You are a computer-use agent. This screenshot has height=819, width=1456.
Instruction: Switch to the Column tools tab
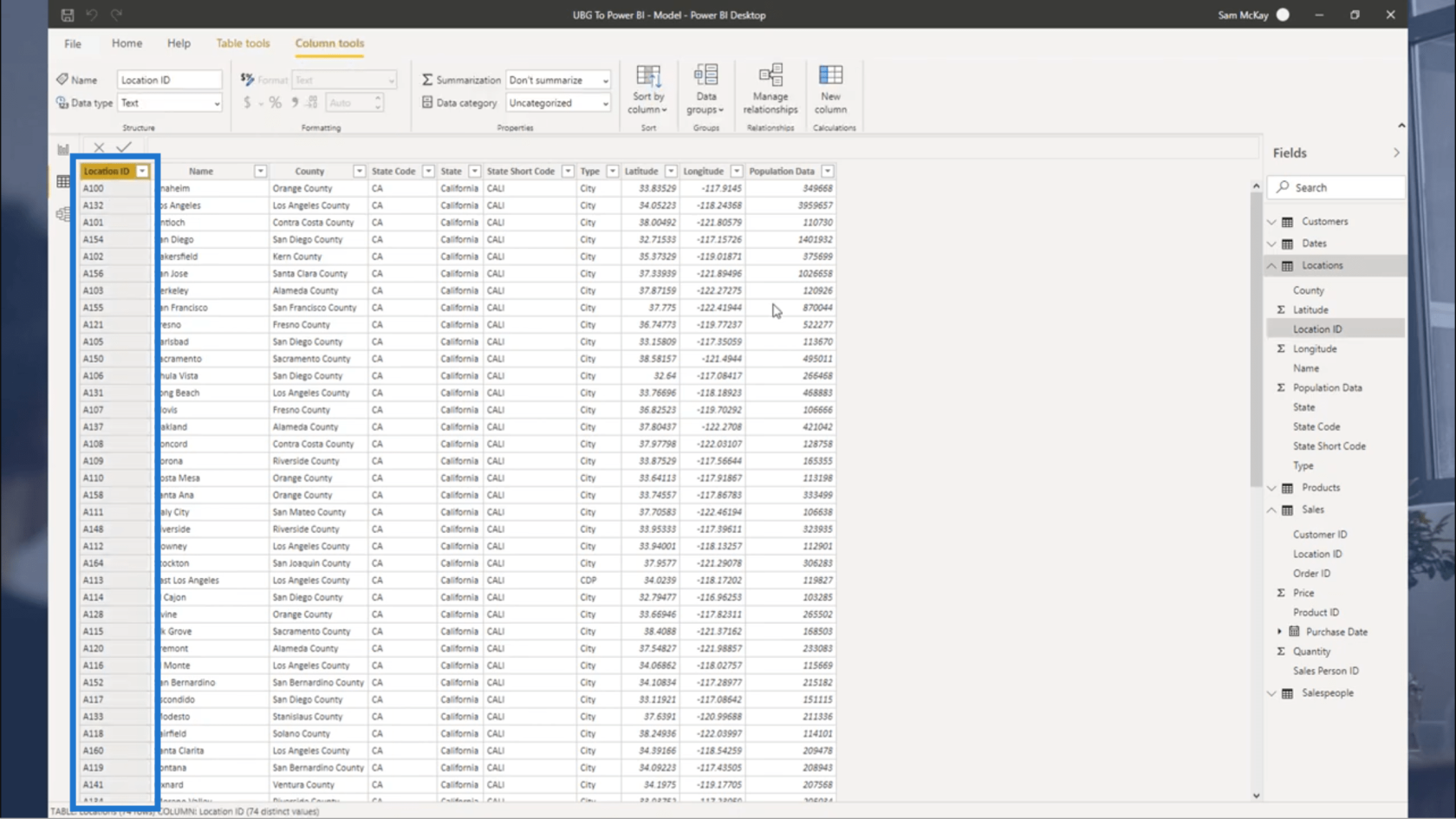click(329, 43)
